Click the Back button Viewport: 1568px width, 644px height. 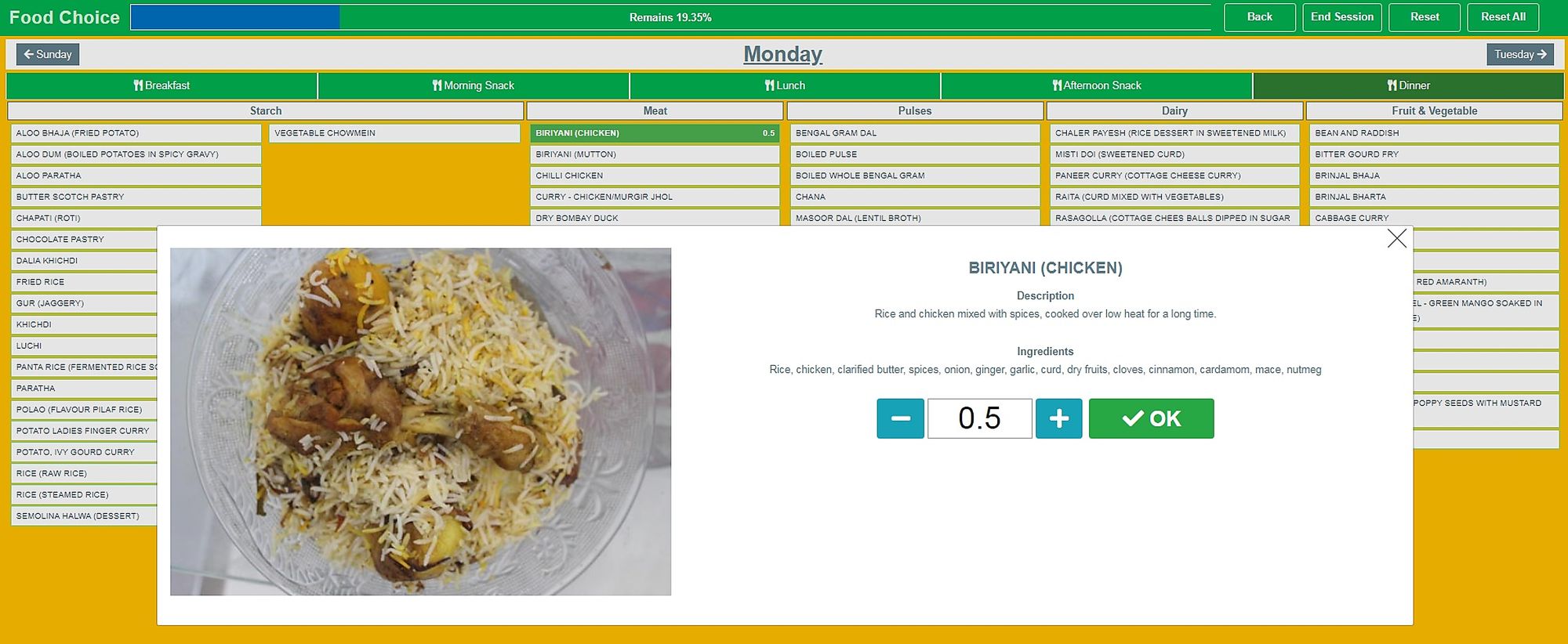[x=1259, y=17]
